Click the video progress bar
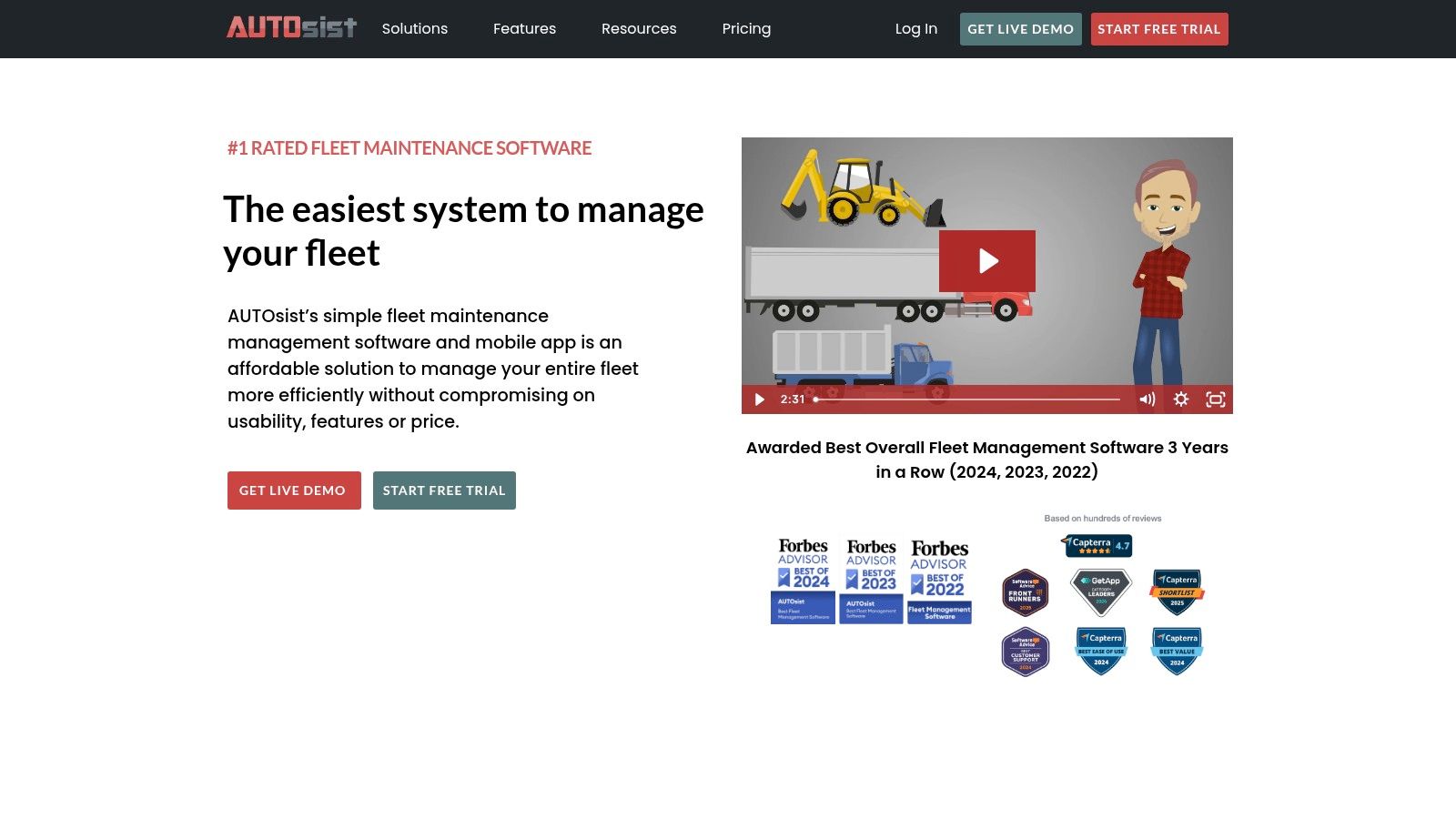 [968, 399]
